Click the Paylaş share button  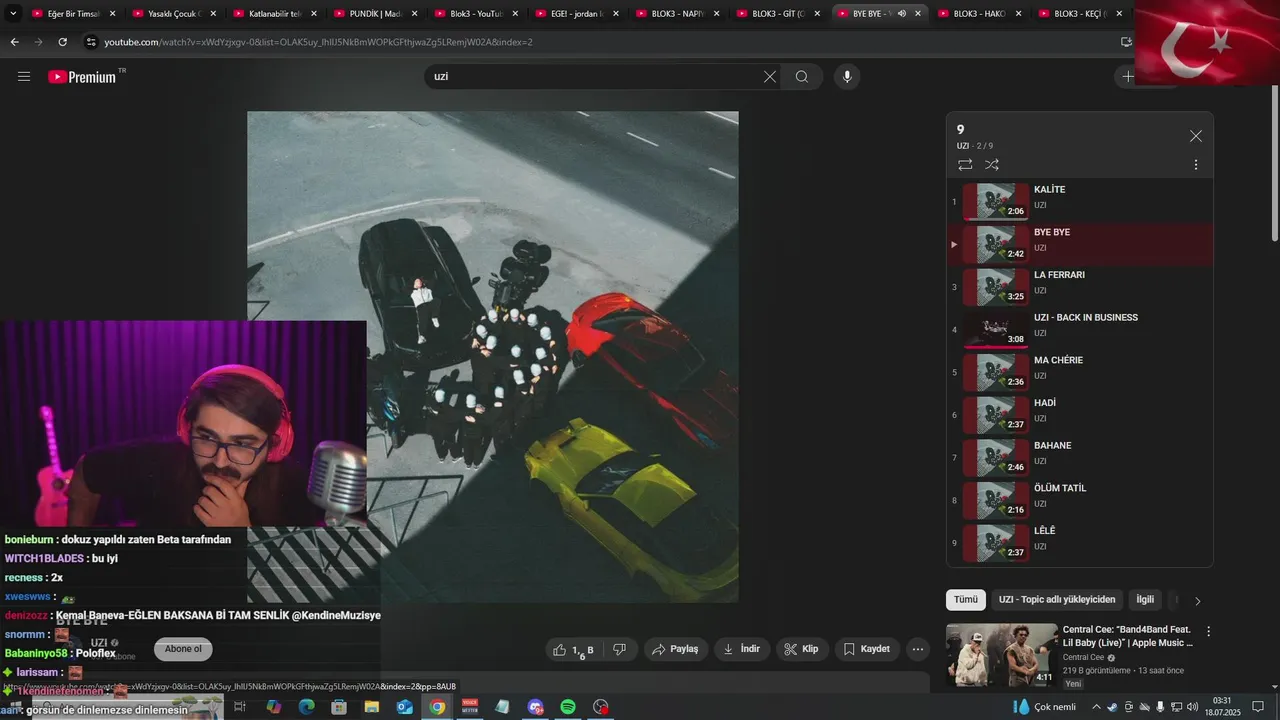click(675, 649)
